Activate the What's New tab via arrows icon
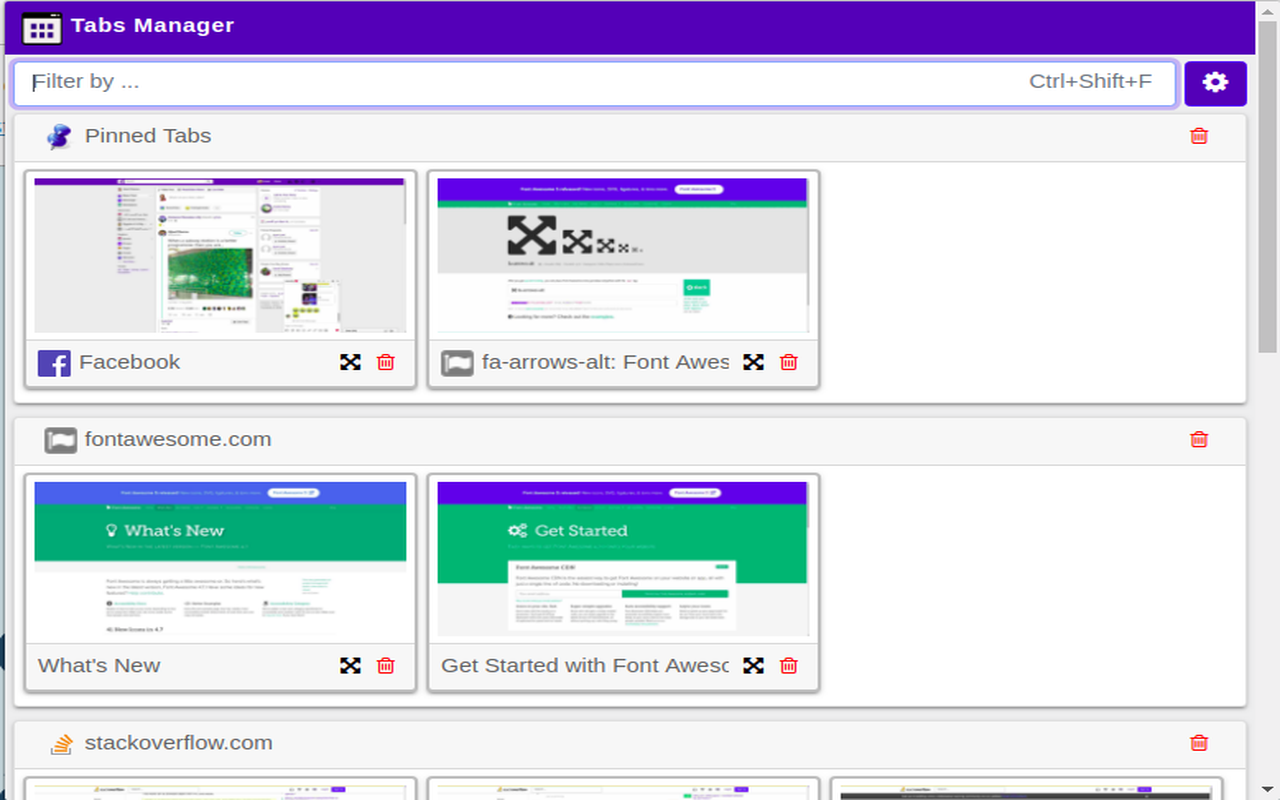Viewport: 1280px width, 800px height. click(350, 665)
